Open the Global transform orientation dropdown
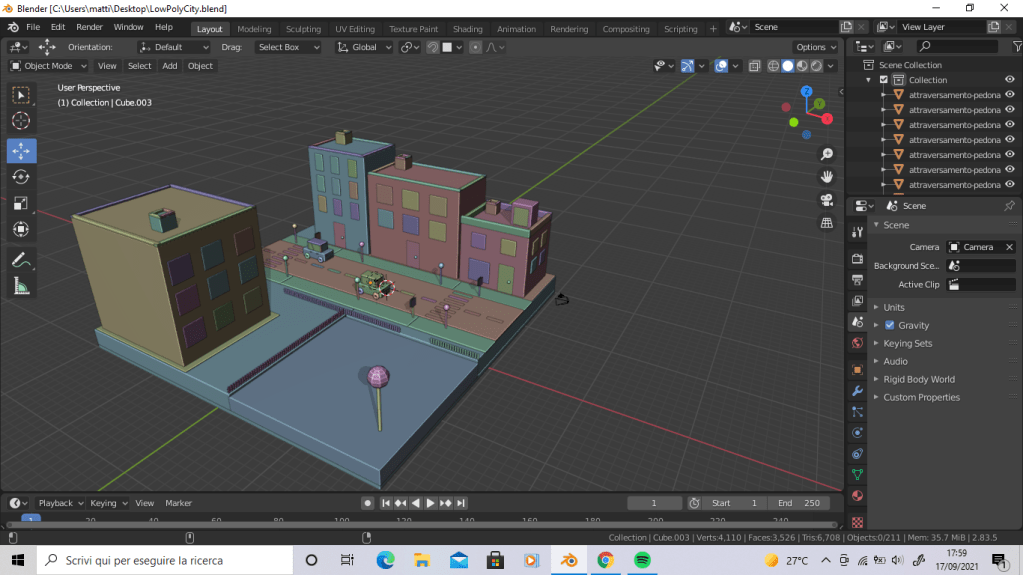 point(364,47)
